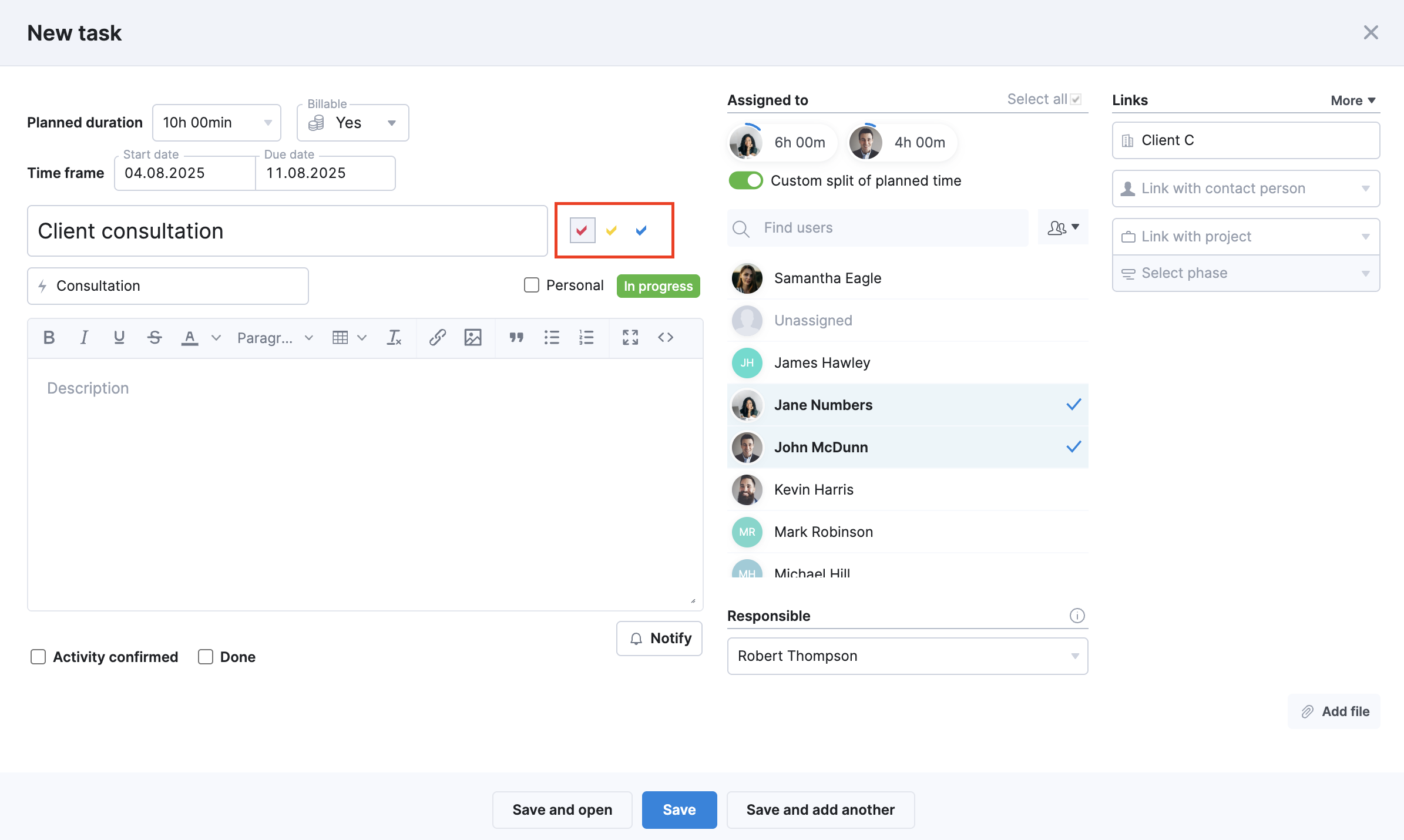The height and width of the screenshot is (840, 1404).
Task: Assign James Hawley to the task
Action: [x=908, y=362]
